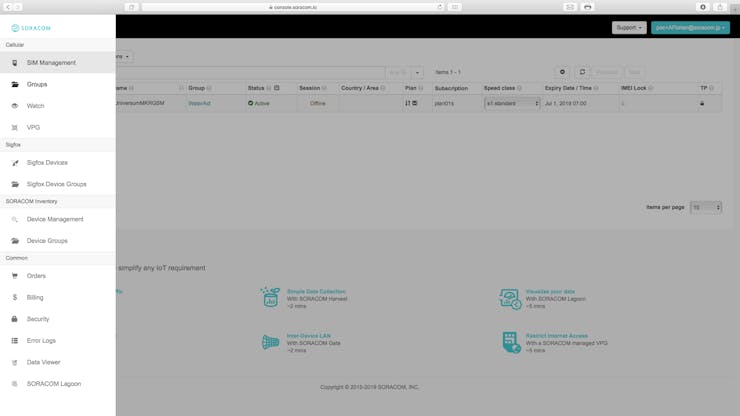Viewport: 740px width, 416px height.
Task: Open table settings gear icon
Action: pos(562,72)
